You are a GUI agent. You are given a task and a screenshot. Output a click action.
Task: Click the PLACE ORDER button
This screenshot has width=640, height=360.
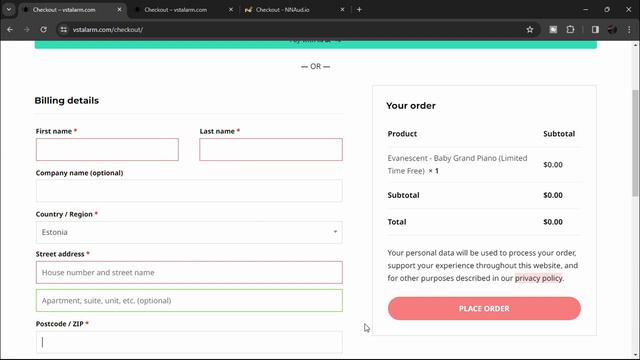[484, 309]
